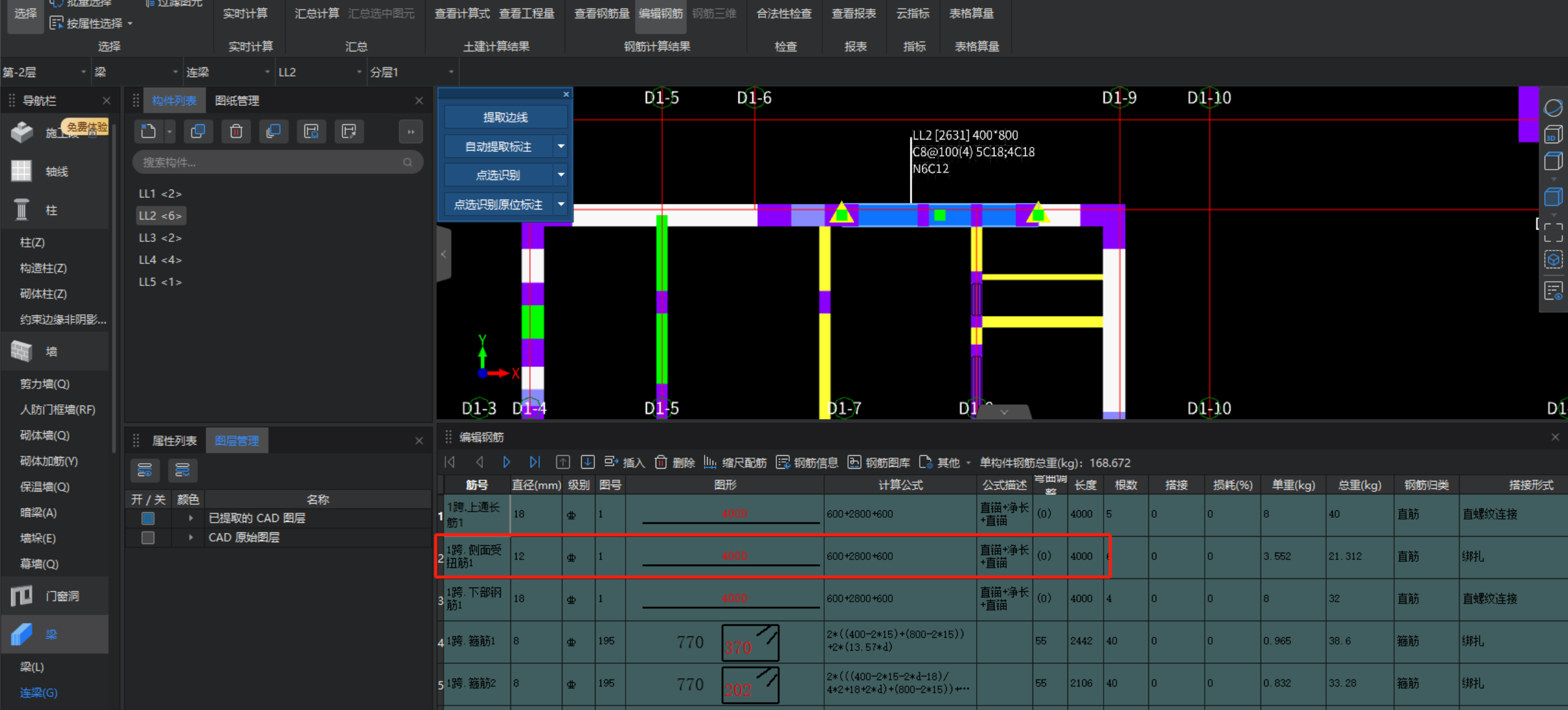Open new component dropdown arrow

pos(170,131)
